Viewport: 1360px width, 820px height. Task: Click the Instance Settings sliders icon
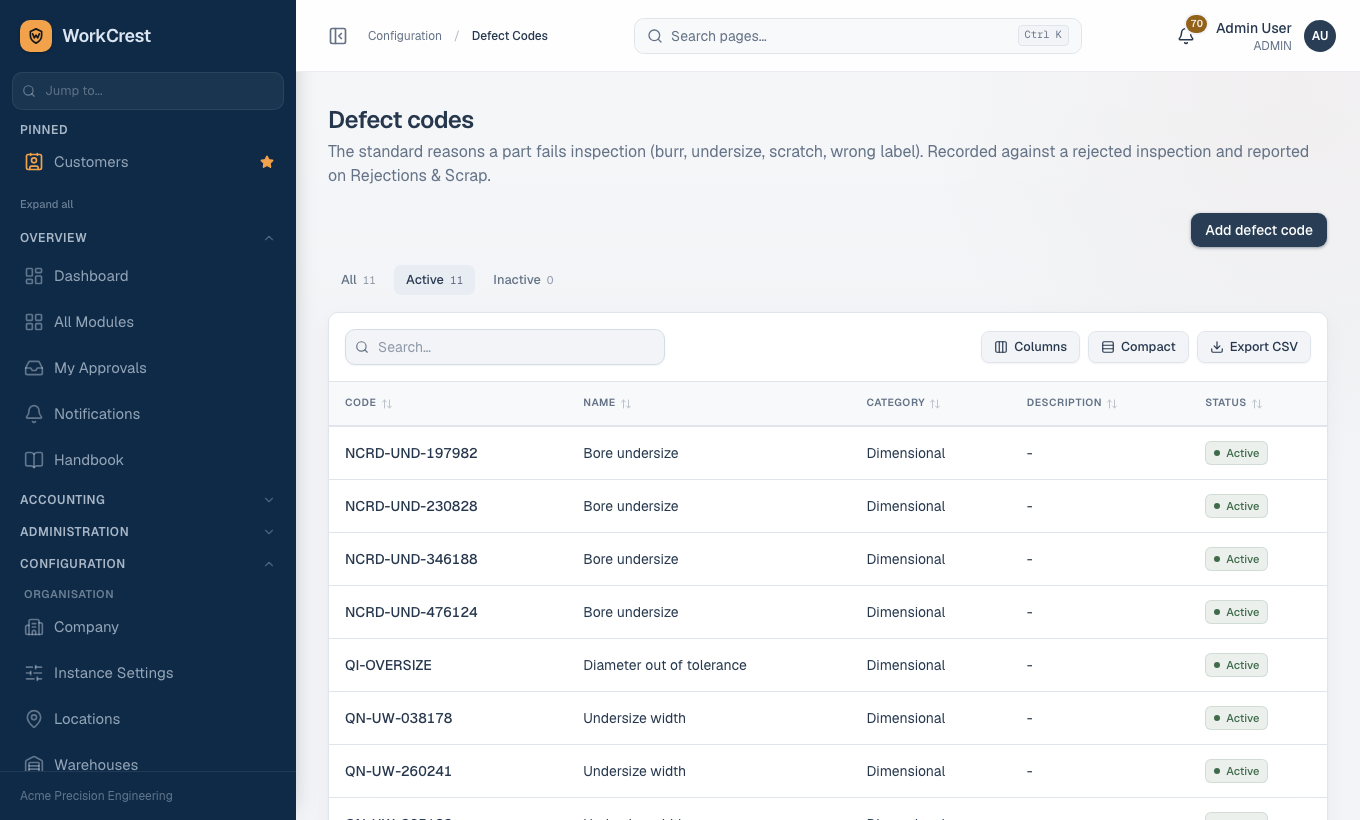pyautogui.click(x=34, y=673)
